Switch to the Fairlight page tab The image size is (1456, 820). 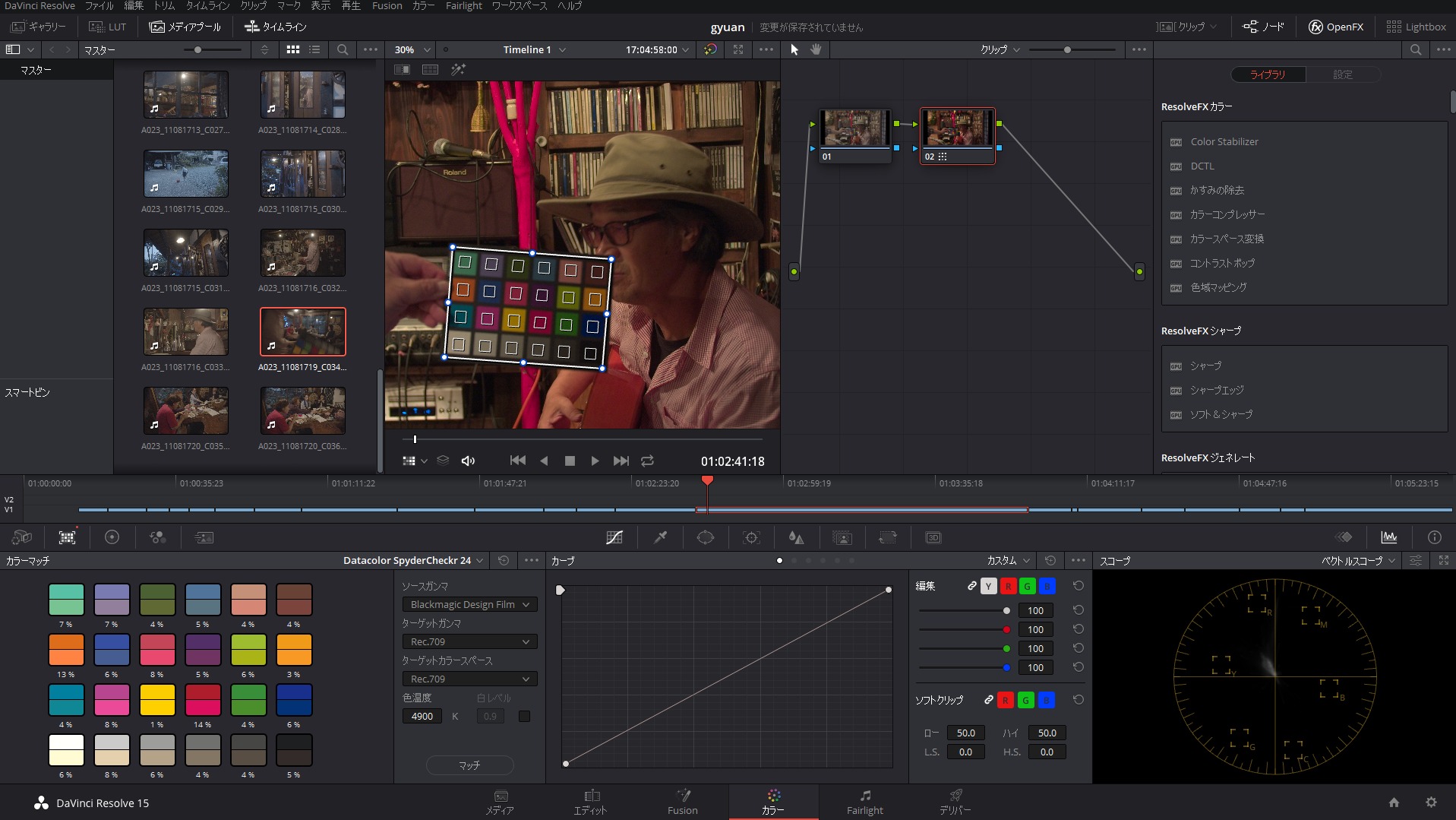[x=864, y=802]
